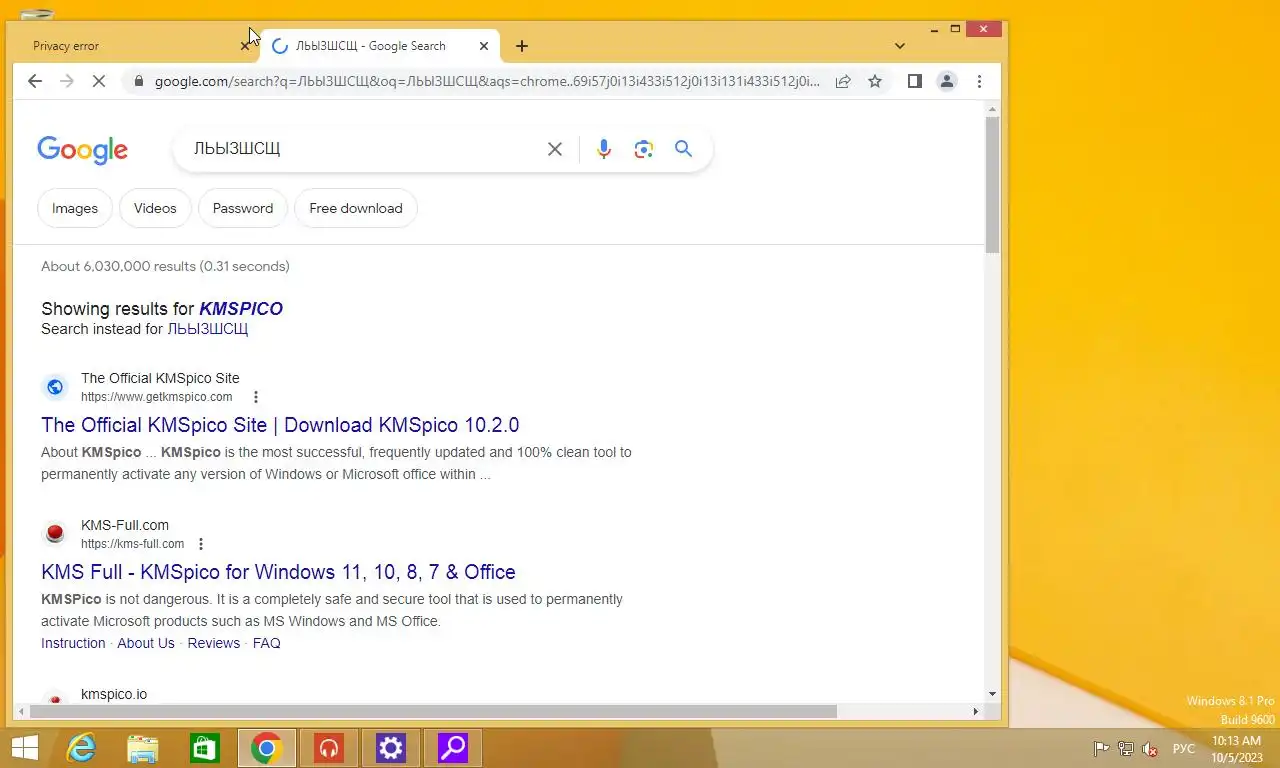Select the Password filter chip
The image size is (1280, 768).
point(243,208)
